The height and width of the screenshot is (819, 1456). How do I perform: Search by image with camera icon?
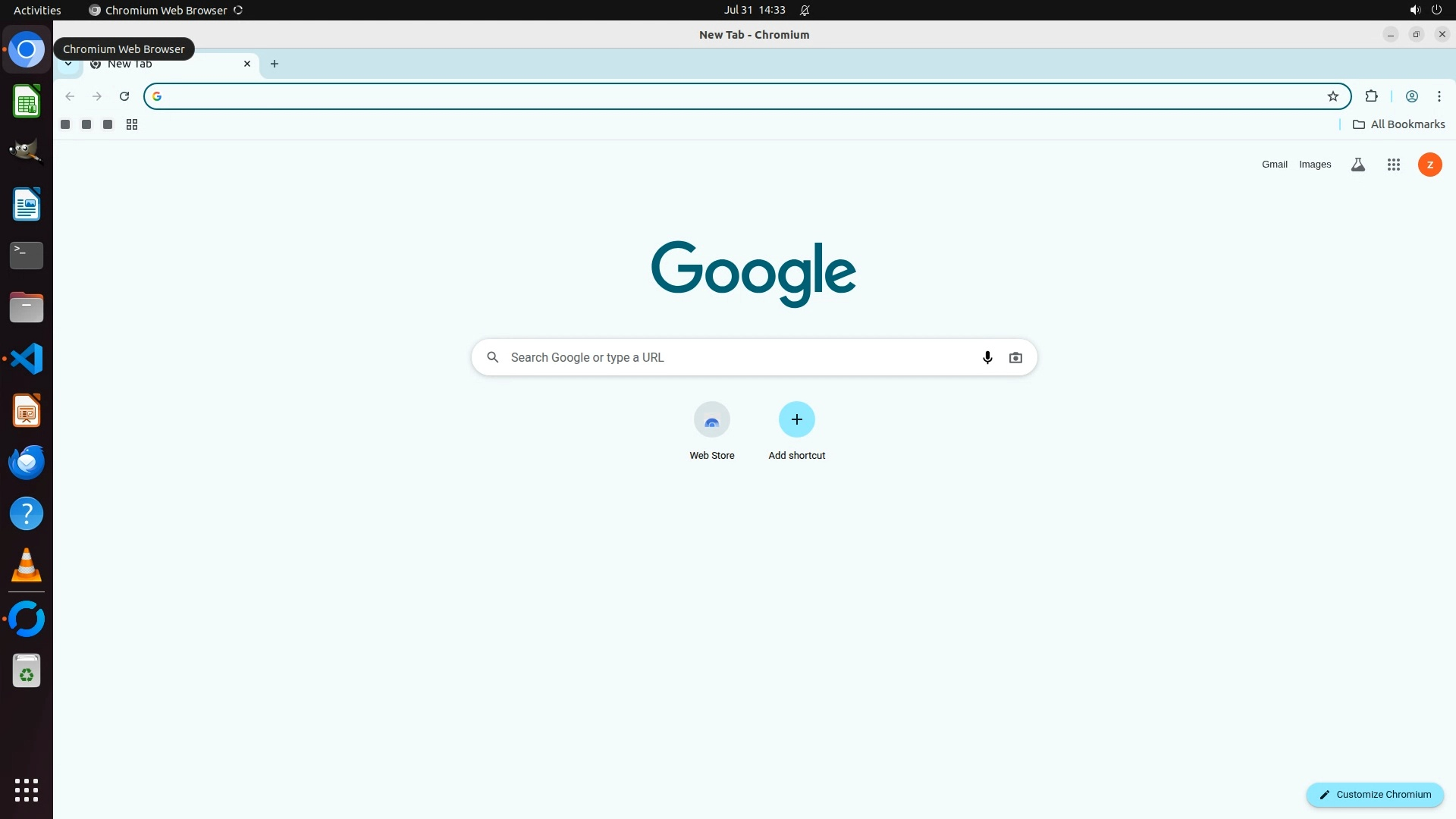(x=1015, y=357)
